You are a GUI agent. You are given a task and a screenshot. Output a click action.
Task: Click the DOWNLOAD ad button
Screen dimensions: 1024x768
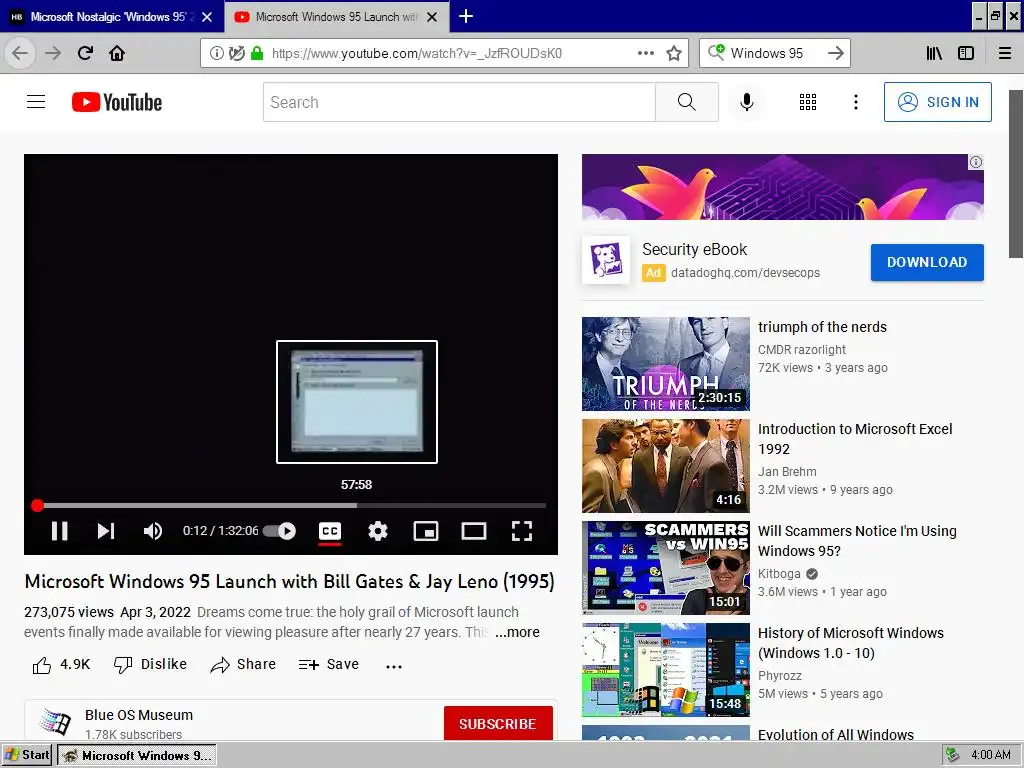[927, 263]
